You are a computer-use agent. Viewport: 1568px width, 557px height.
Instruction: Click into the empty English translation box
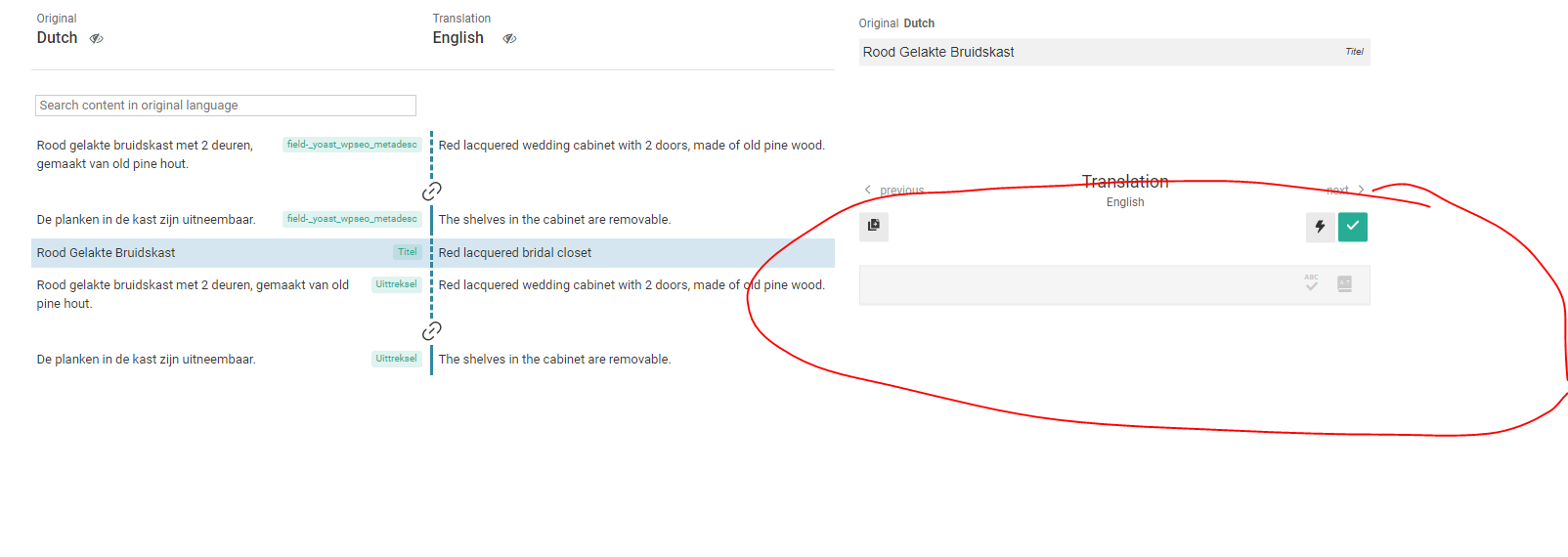1075,284
